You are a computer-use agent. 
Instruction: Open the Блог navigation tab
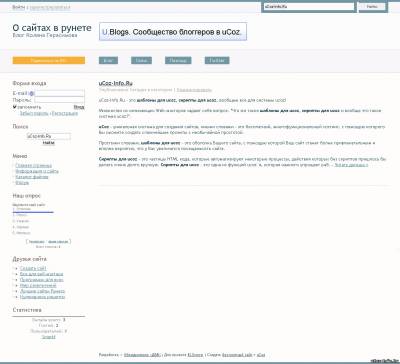point(108,60)
